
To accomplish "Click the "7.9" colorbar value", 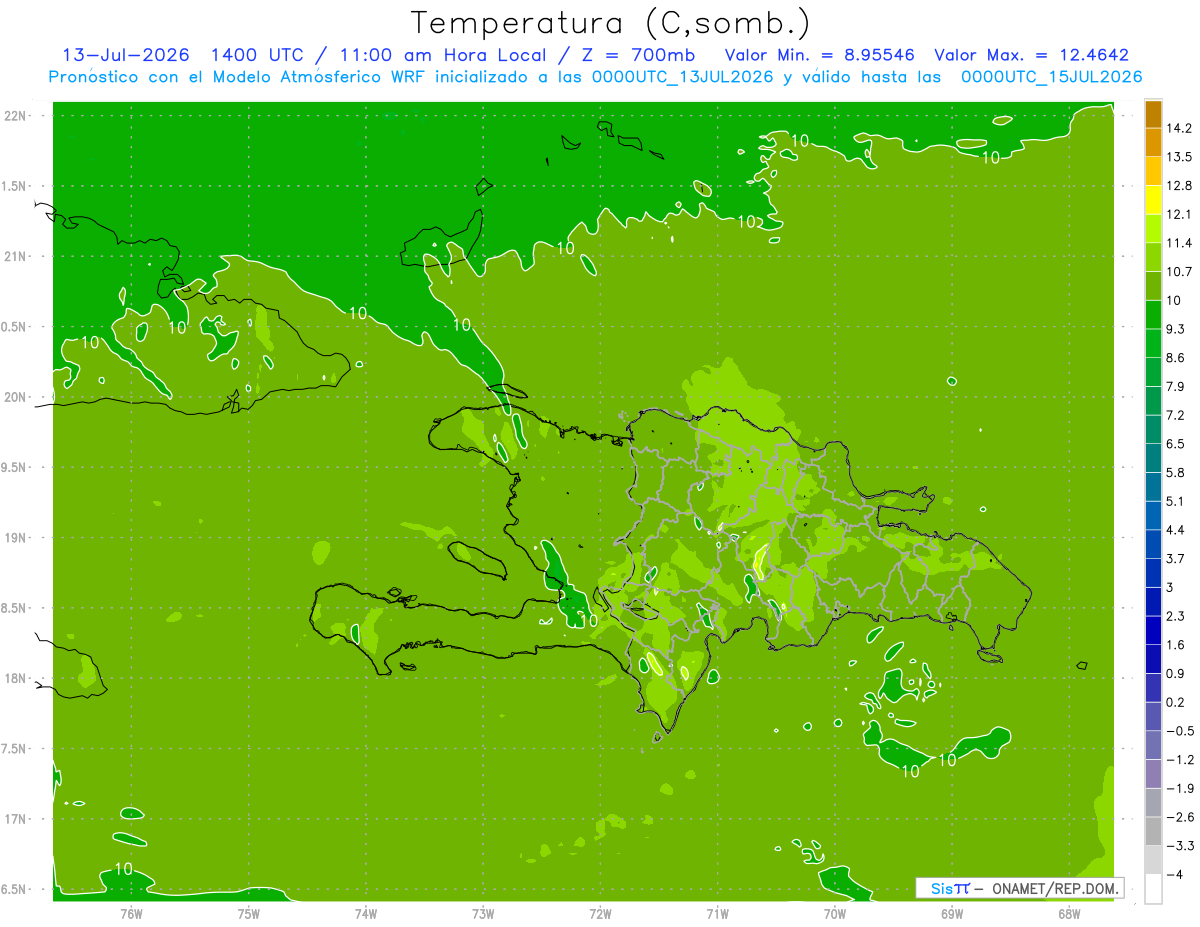I will (1177, 387).
